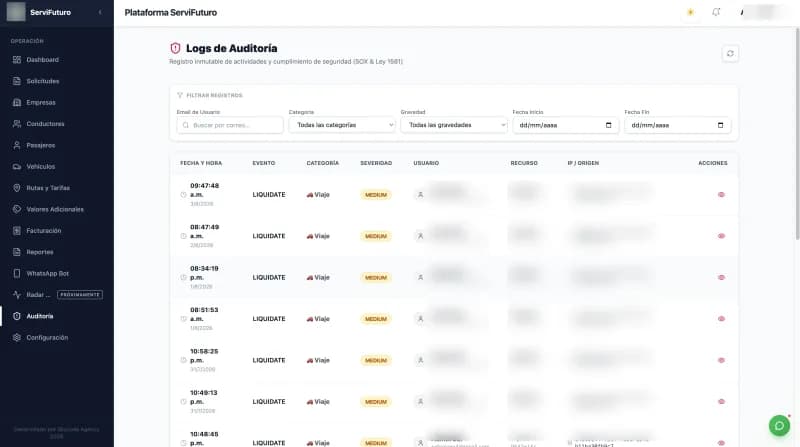Open the green chat support button
The image size is (800, 447).
tap(779, 426)
